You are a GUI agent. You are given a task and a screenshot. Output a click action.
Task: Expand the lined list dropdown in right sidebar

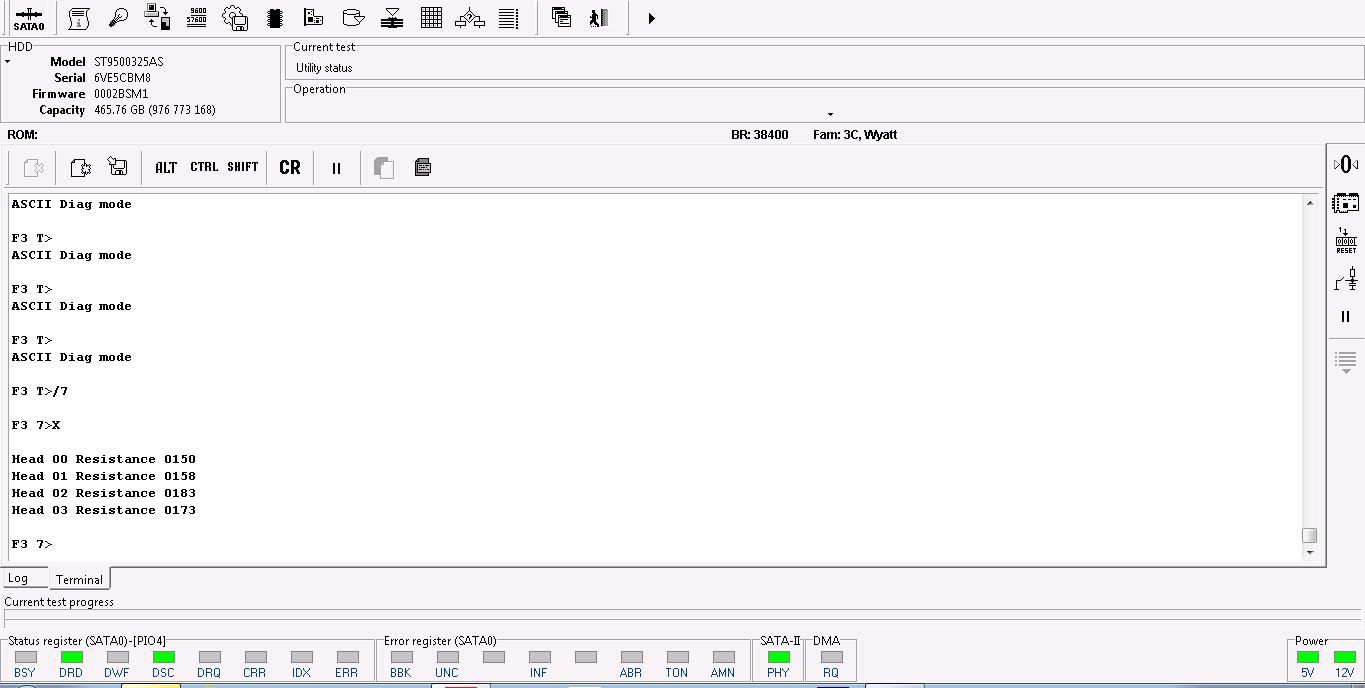(1346, 362)
